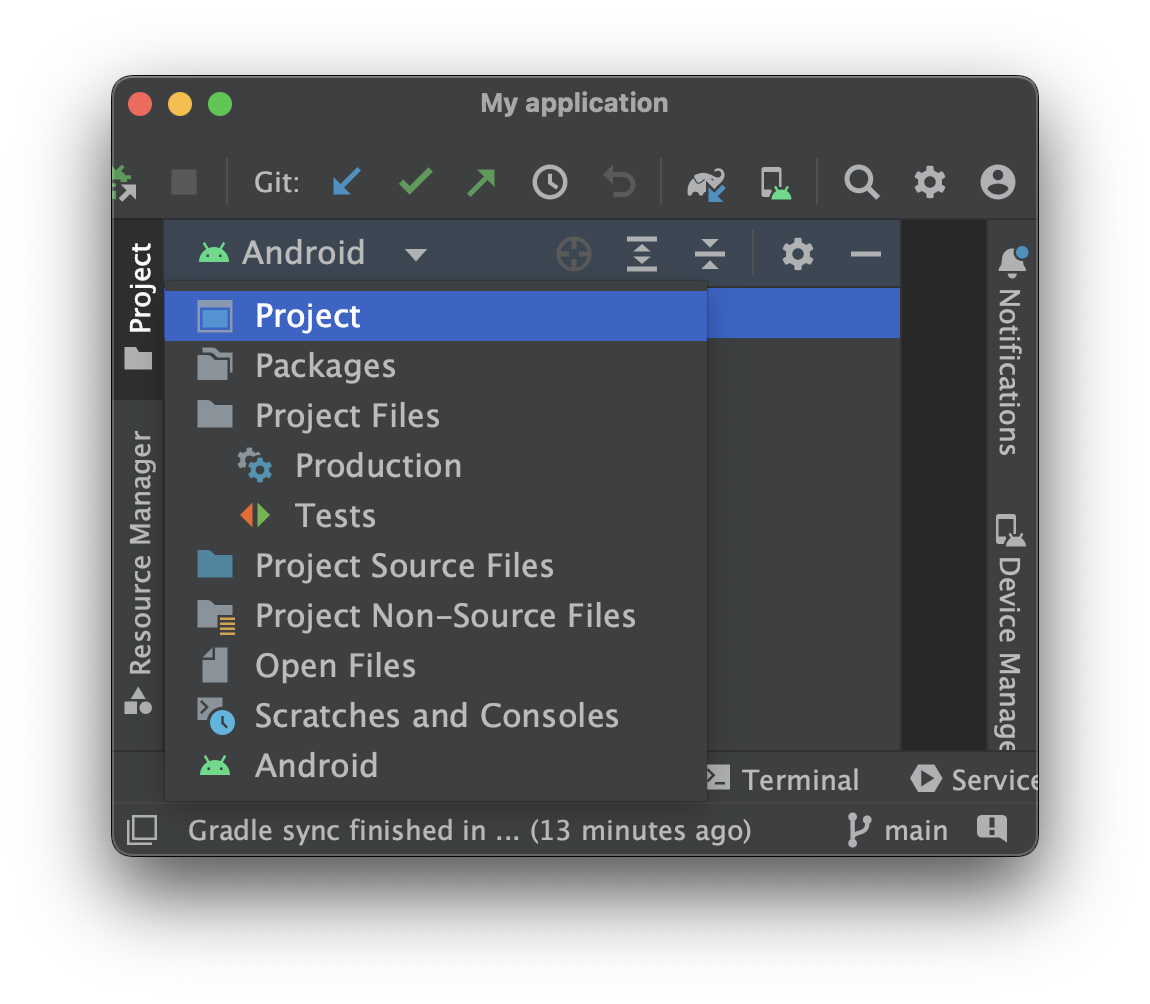
Task: Click the Expand All icon in Project panel
Action: [642, 254]
